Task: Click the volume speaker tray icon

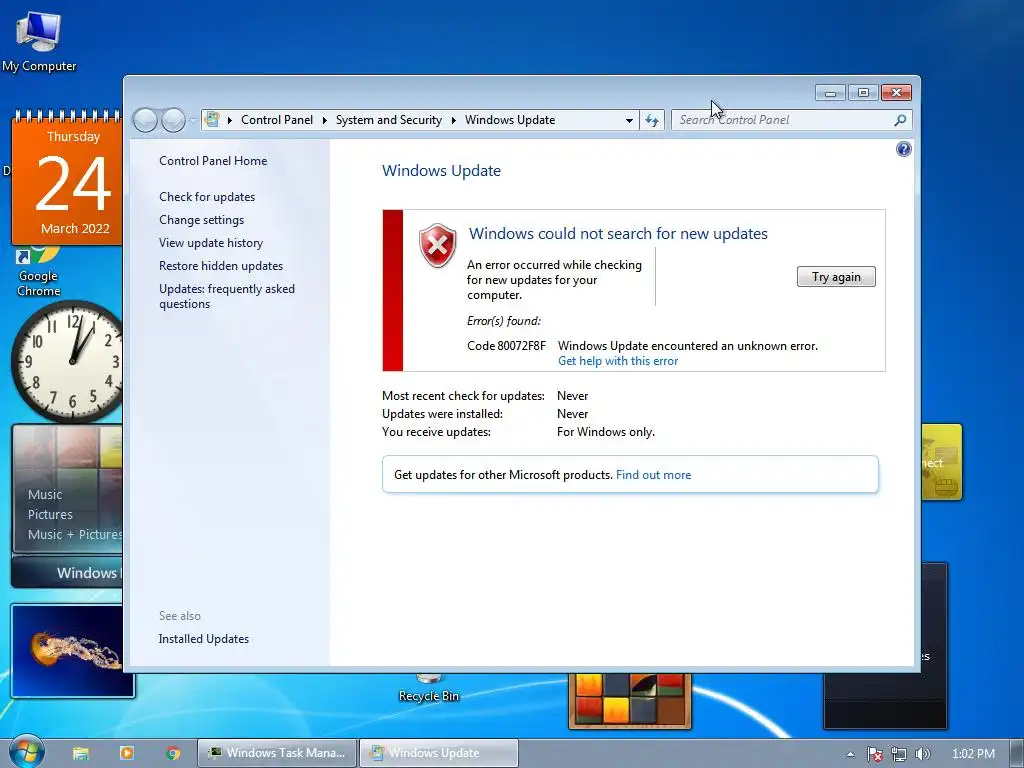Action: (922, 754)
